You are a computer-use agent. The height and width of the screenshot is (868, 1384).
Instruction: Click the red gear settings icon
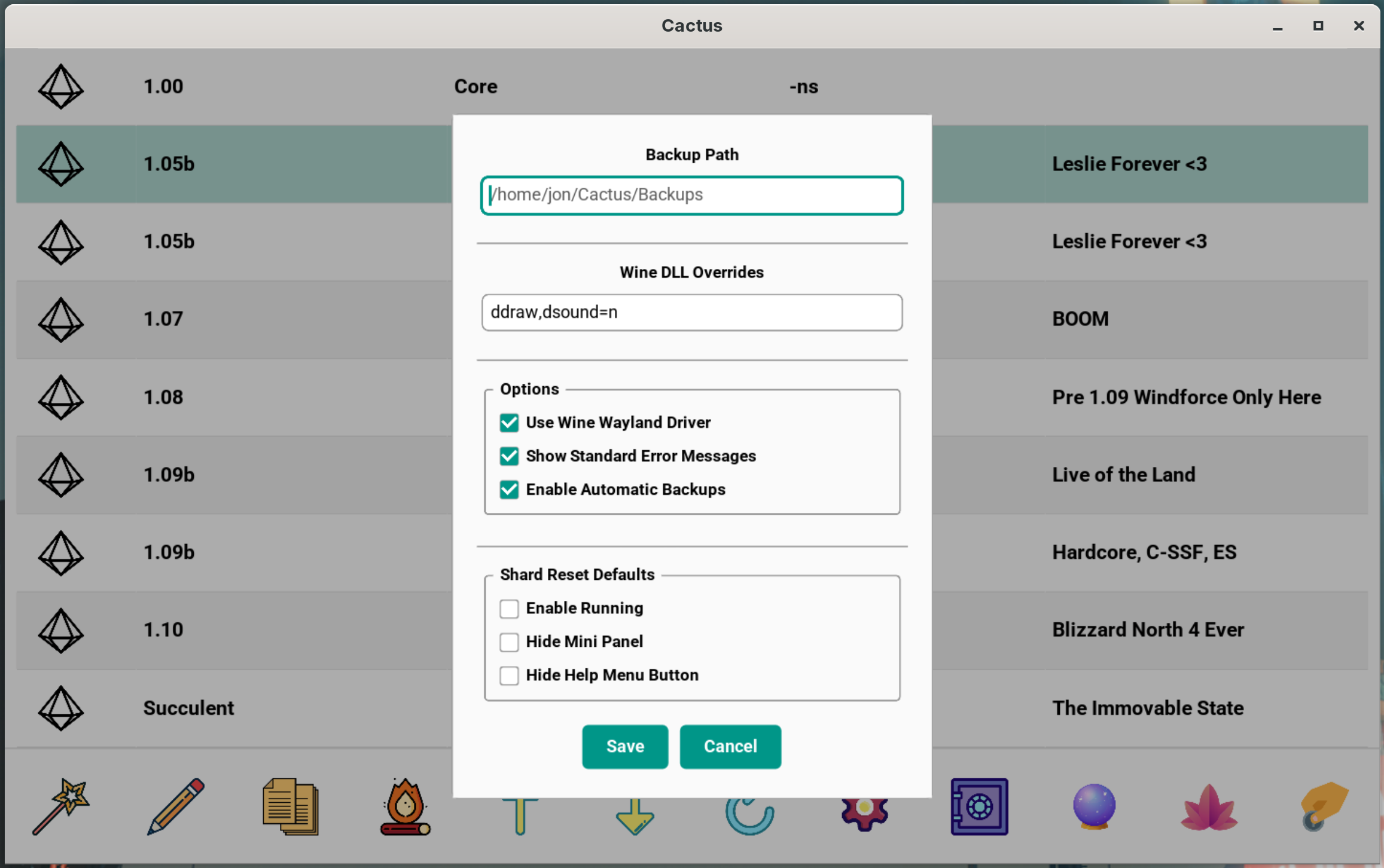coord(864,815)
